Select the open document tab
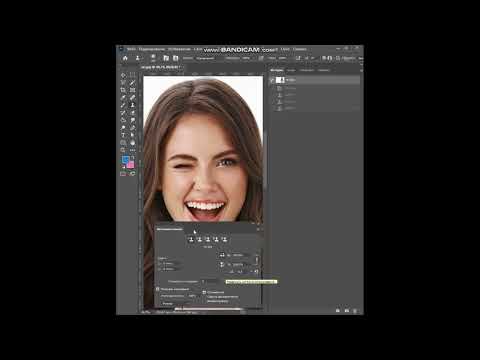The width and height of the screenshot is (480, 360). (x=161, y=67)
